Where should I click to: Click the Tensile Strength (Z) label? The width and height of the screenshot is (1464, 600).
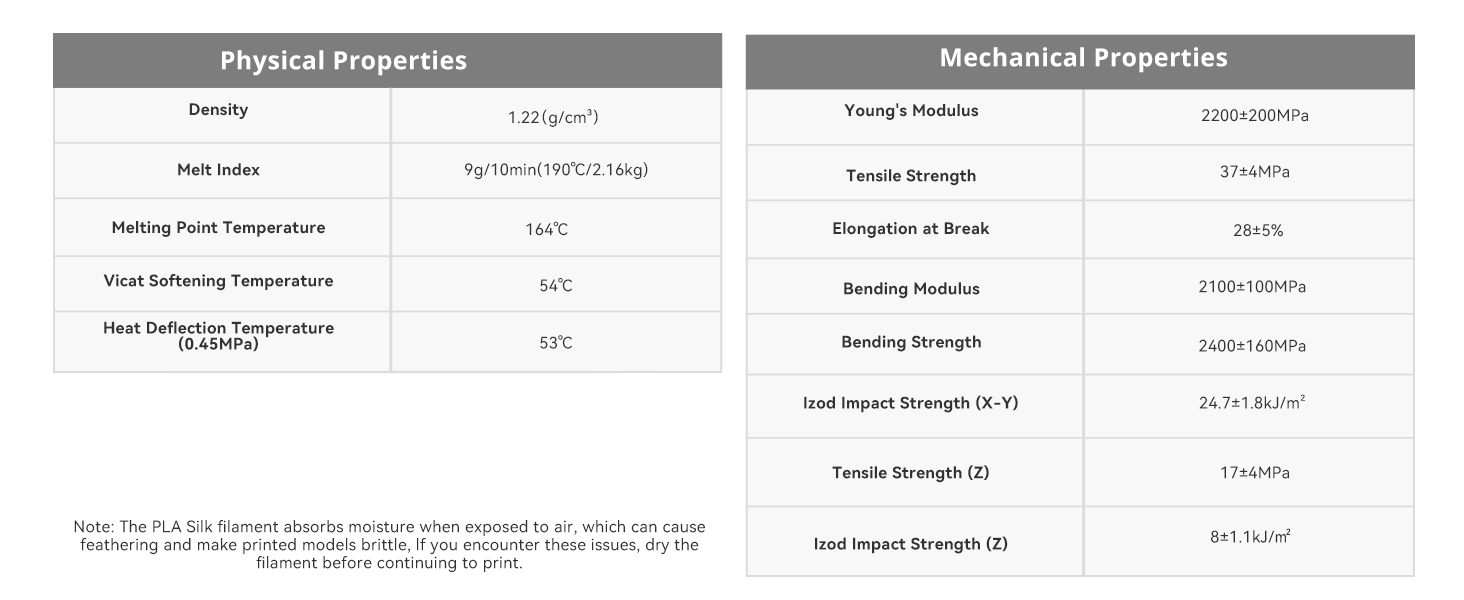pos(910,473)
